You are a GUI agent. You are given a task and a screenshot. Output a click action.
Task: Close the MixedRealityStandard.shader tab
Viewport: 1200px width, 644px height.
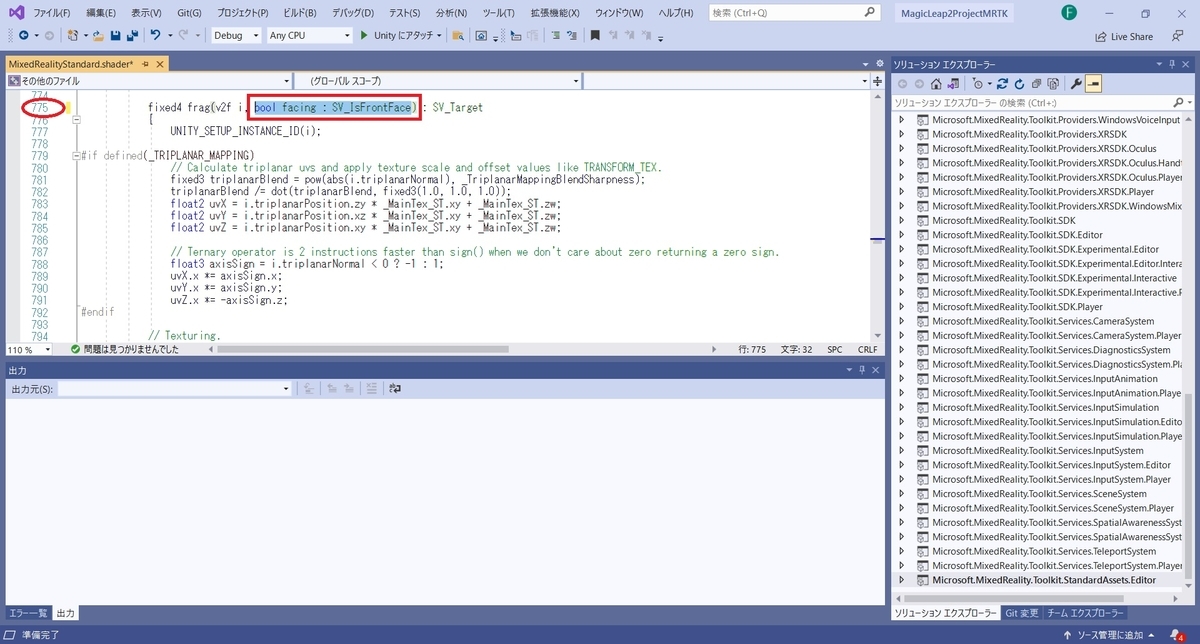point(159,64)
